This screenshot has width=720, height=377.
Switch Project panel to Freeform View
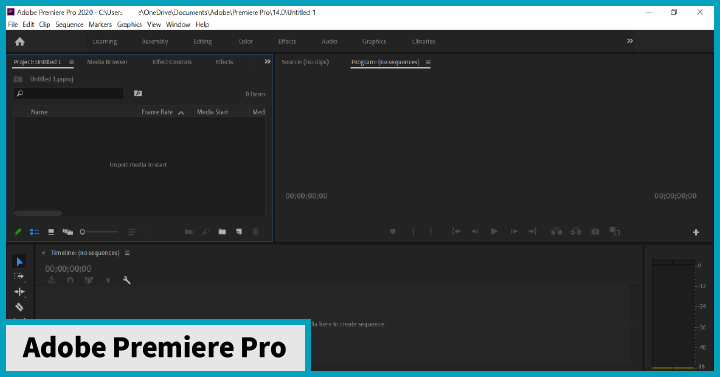point(68,232)
